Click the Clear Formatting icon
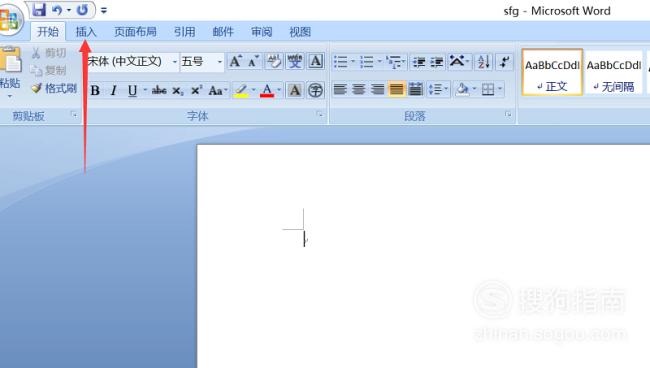Screen dimensions: 650x368 point(274,62)
